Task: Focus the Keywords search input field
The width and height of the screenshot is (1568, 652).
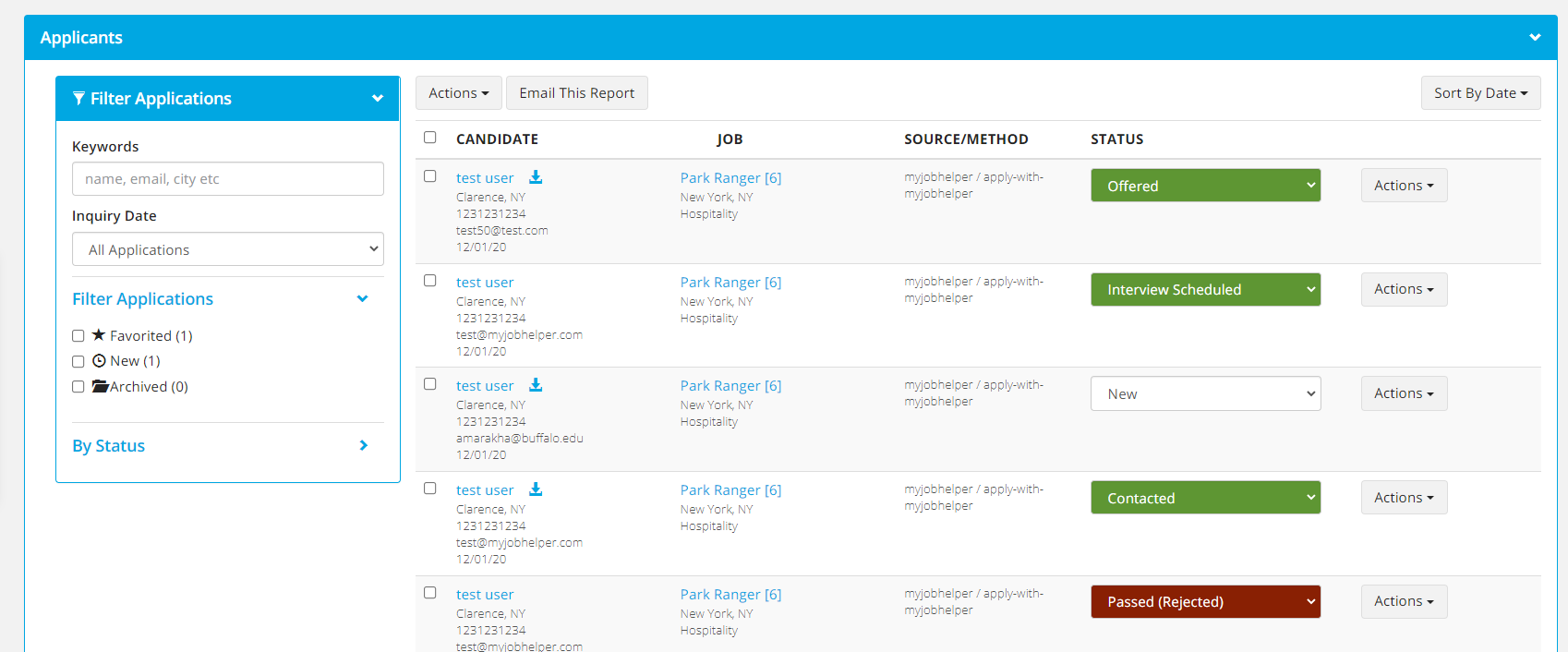Action: point(228,179)
